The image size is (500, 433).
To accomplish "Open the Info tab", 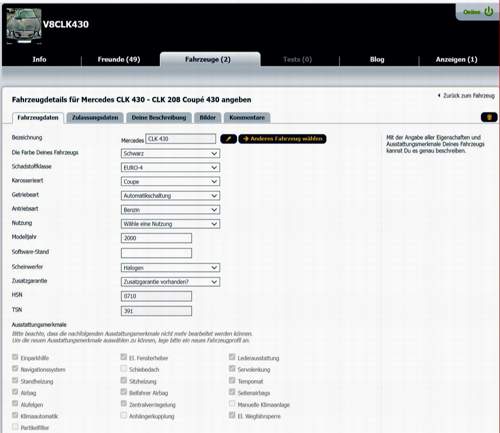I will click(39, 59).
